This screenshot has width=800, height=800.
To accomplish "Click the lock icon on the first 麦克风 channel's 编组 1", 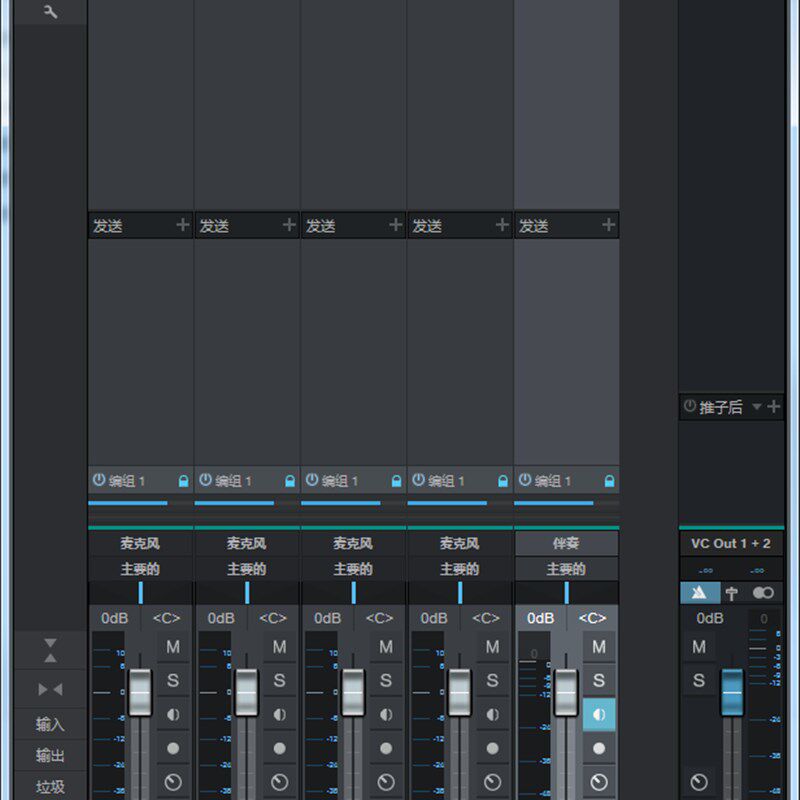I will [x=183, y=481].
